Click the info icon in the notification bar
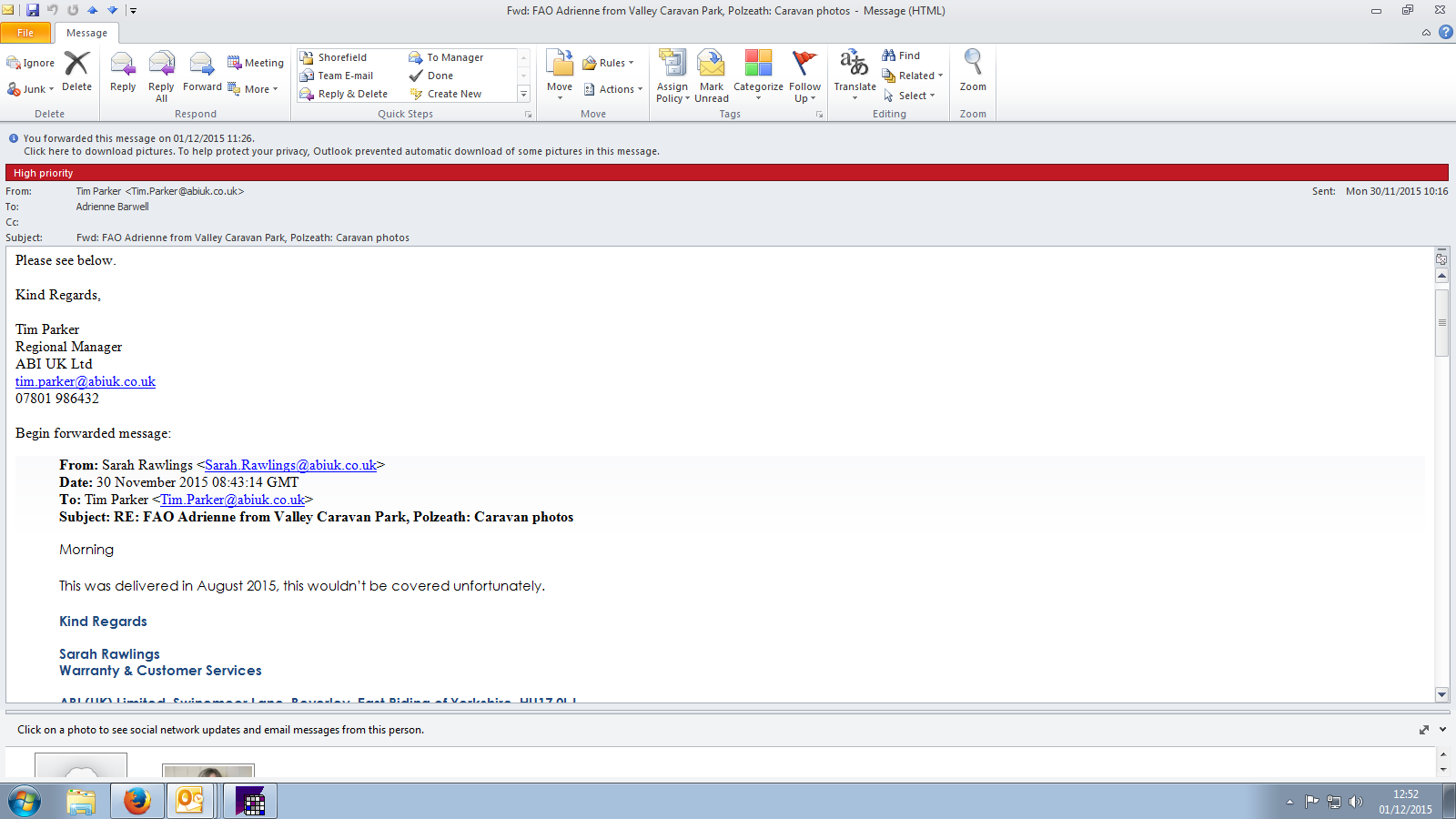The image size is (1456, 819). 14,138
